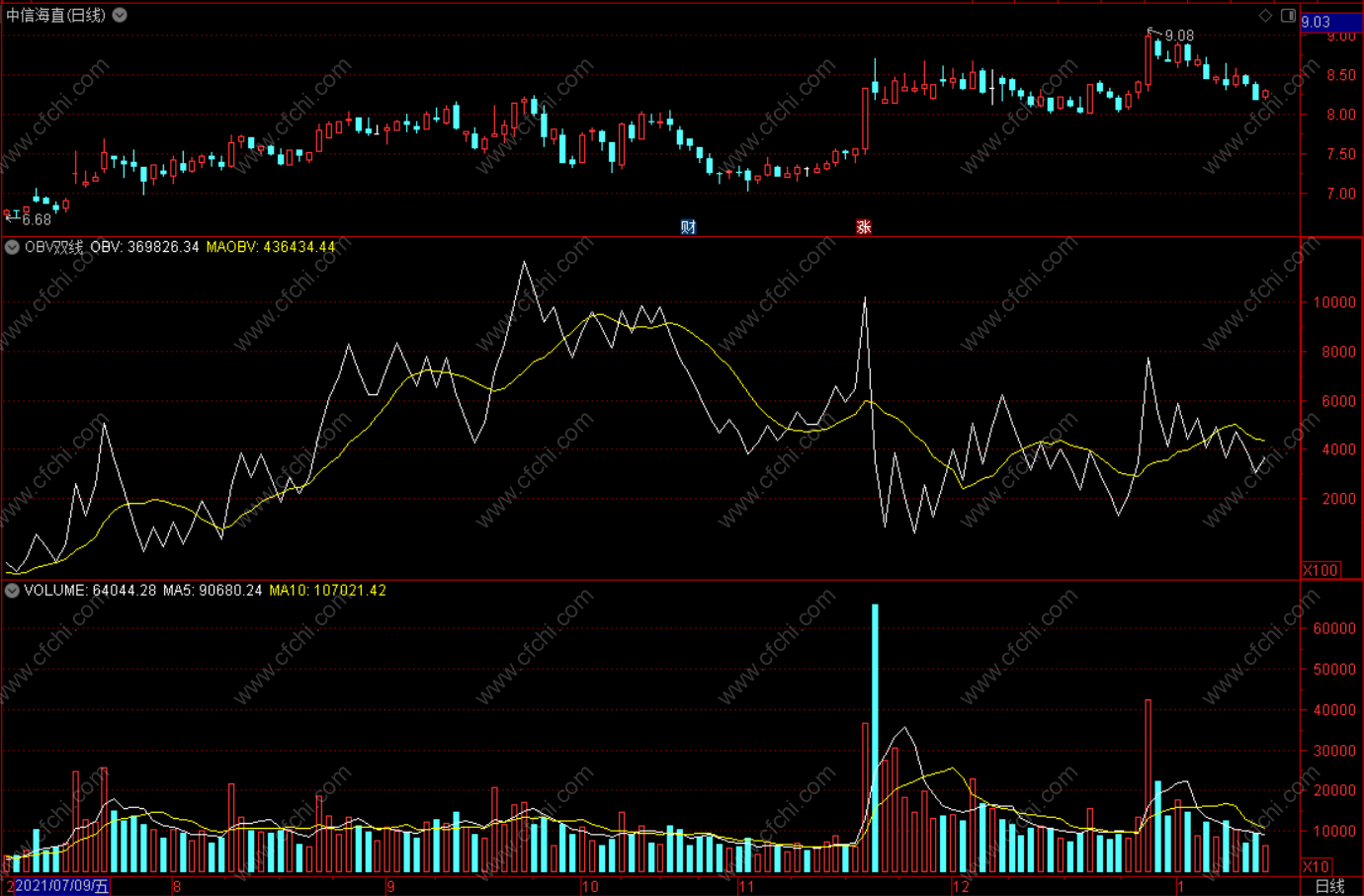The height and width of the screenshot is (896, 1364).
Task: Click month marker 10 on time axis
Action: [x=590, y=886]
